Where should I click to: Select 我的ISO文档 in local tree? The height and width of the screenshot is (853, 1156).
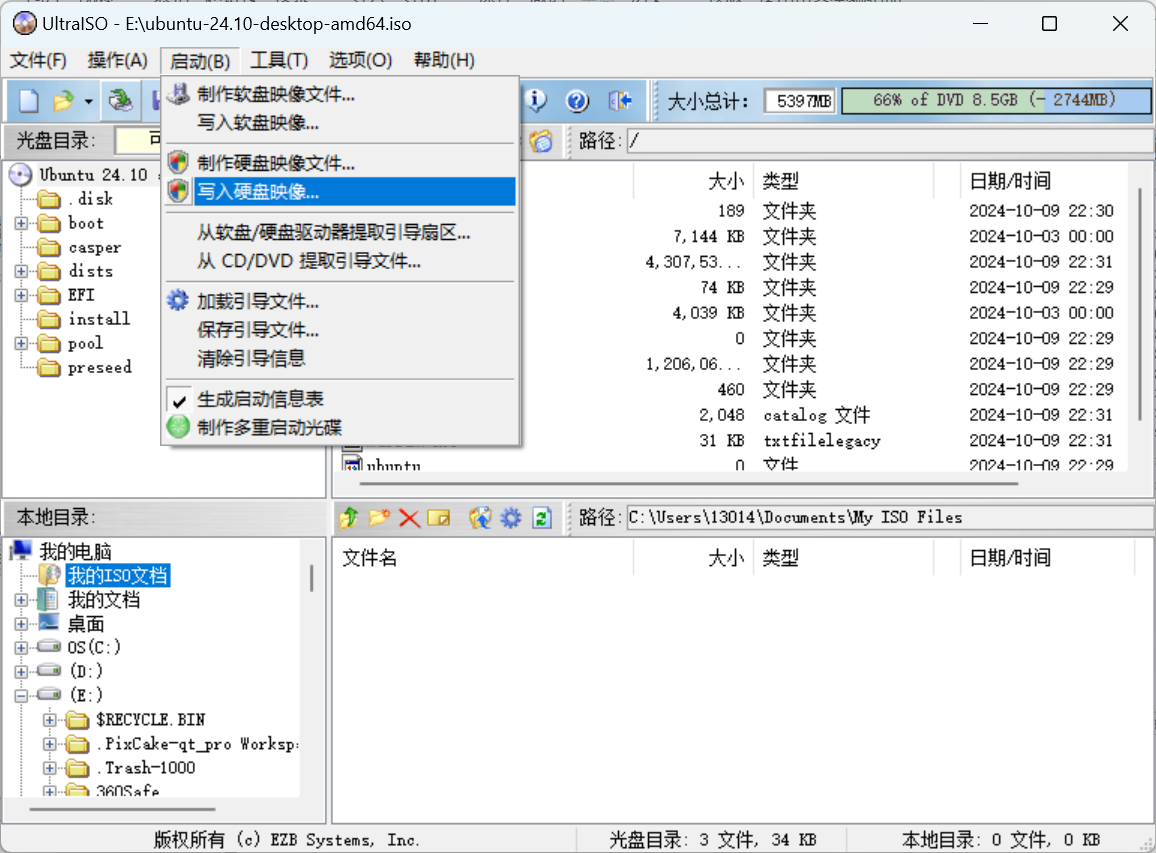(x=118, y=576)
